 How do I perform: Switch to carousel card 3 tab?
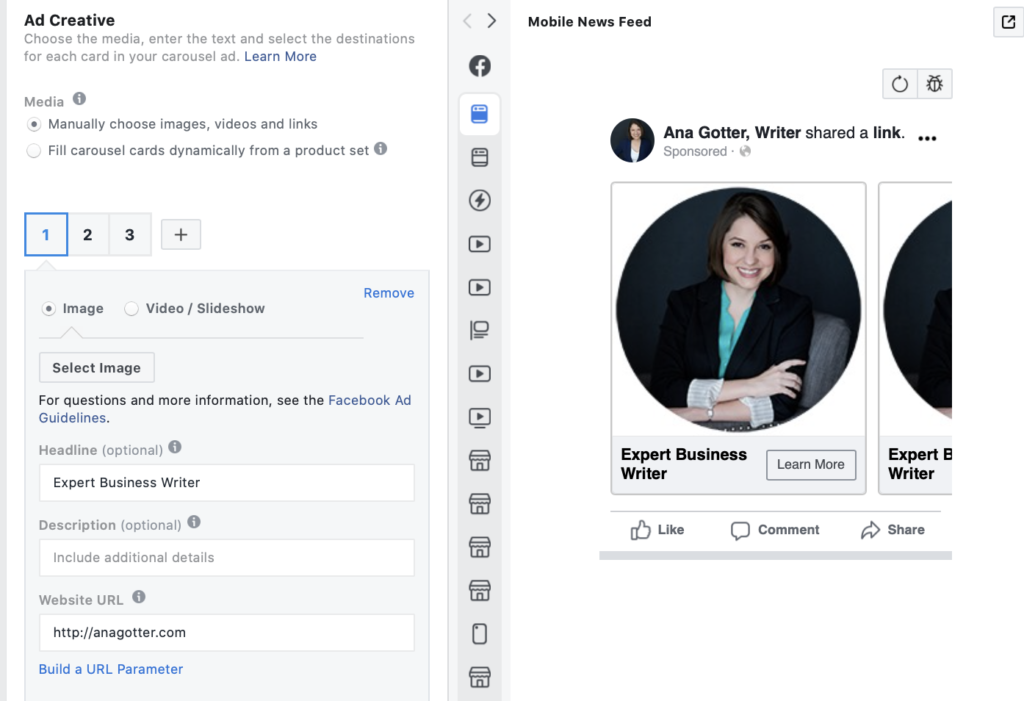point(130,235)
